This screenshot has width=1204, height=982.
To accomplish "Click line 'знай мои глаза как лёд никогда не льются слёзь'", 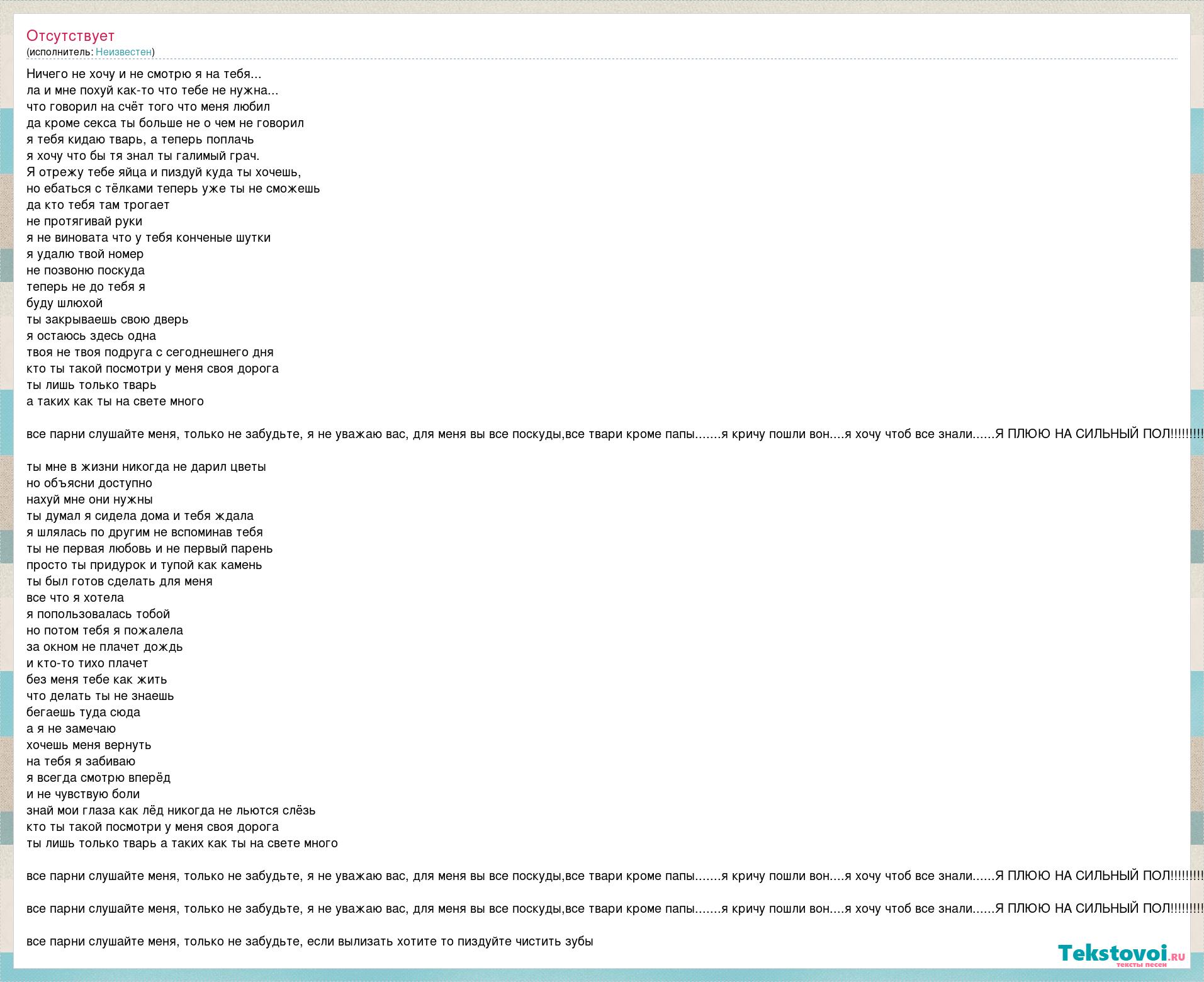I will 171,810.
